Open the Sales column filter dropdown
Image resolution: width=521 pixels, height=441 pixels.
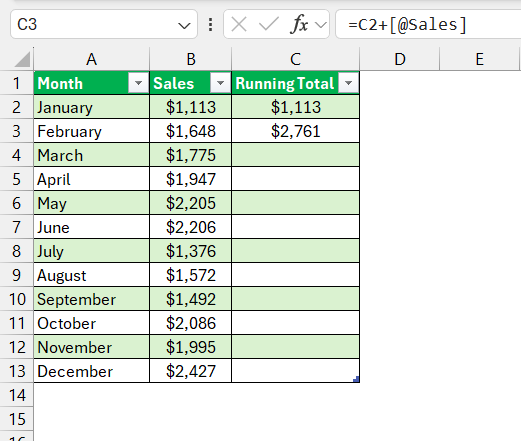tap(220, 83)
